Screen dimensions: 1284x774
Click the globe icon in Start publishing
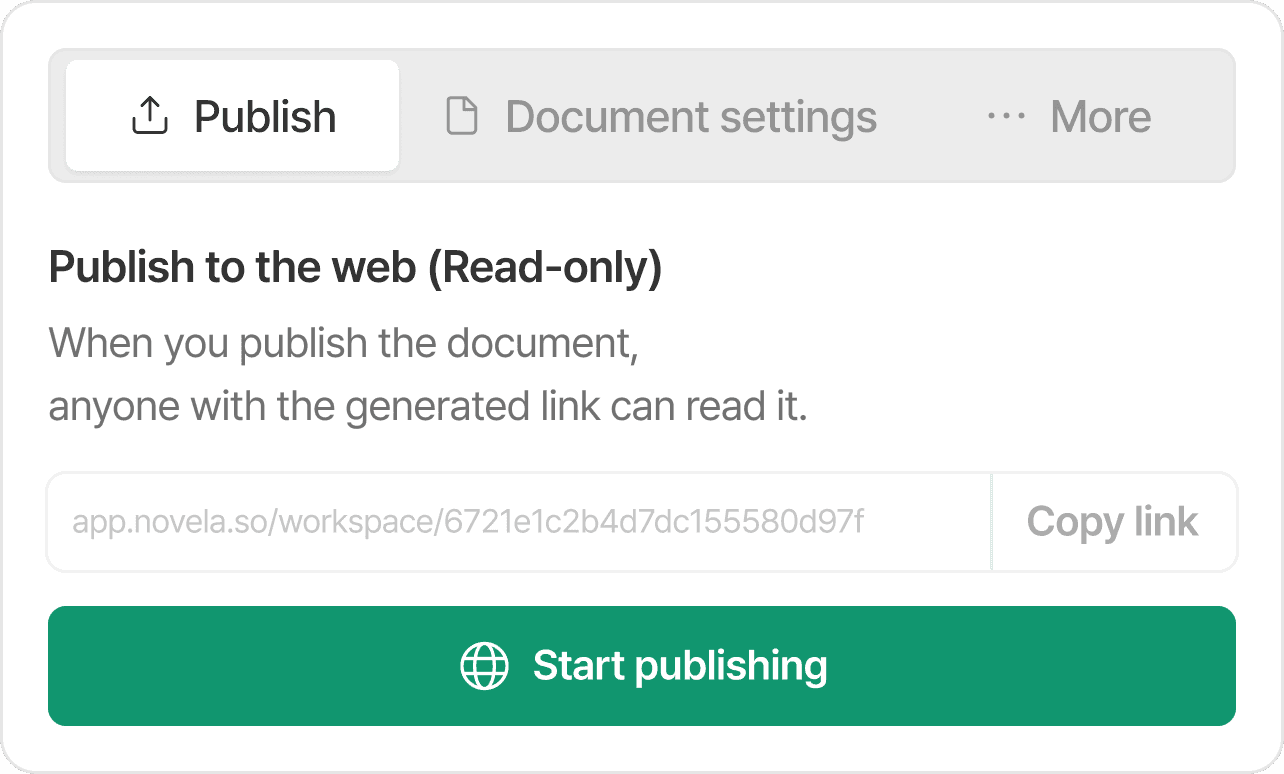click(484, 666)
